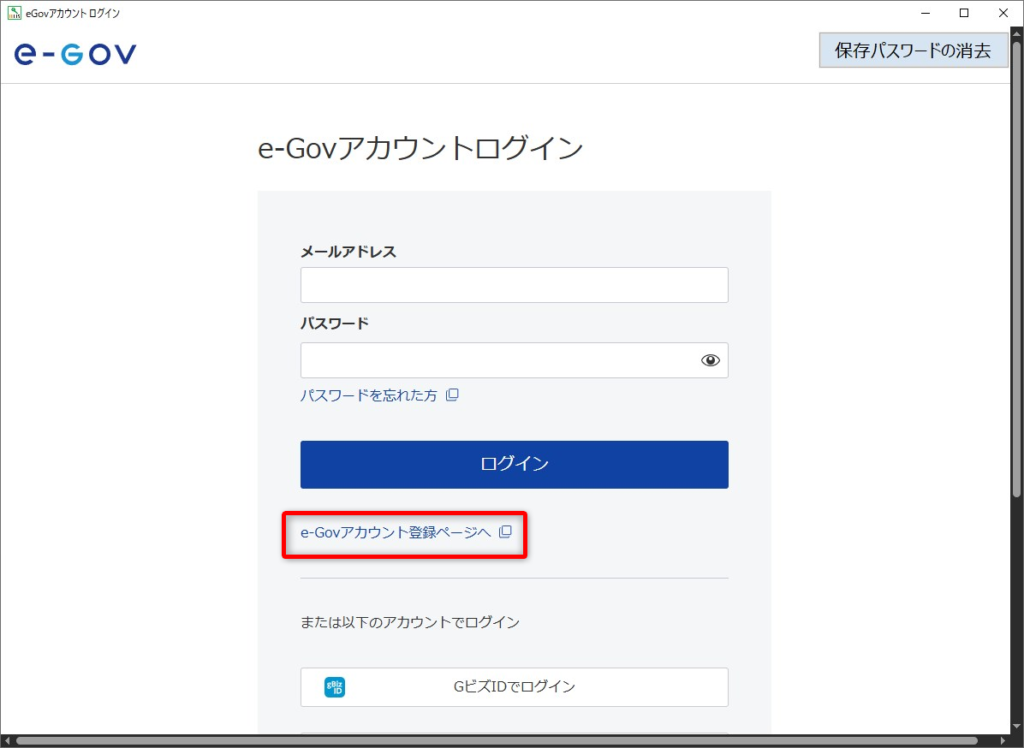Click external-link icon beside e-Govアカウント登録ページへ

[505, 532]
